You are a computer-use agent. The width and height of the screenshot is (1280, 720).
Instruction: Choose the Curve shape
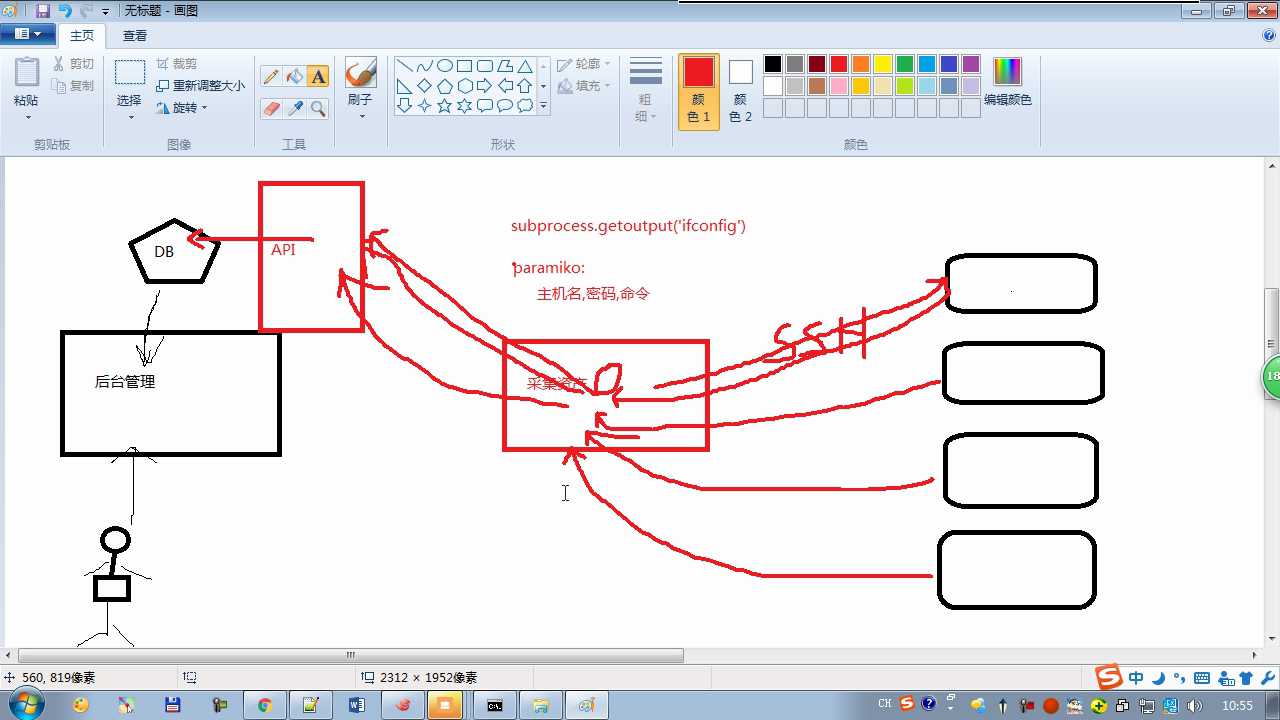425,66
